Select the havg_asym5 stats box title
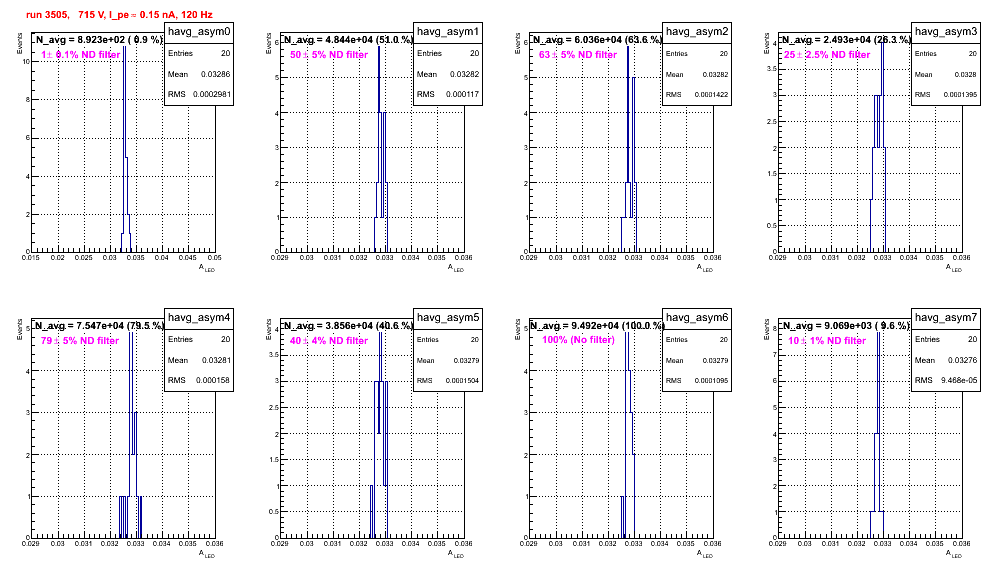Viewport: 996px width, 572px height. tap(448, 318)
